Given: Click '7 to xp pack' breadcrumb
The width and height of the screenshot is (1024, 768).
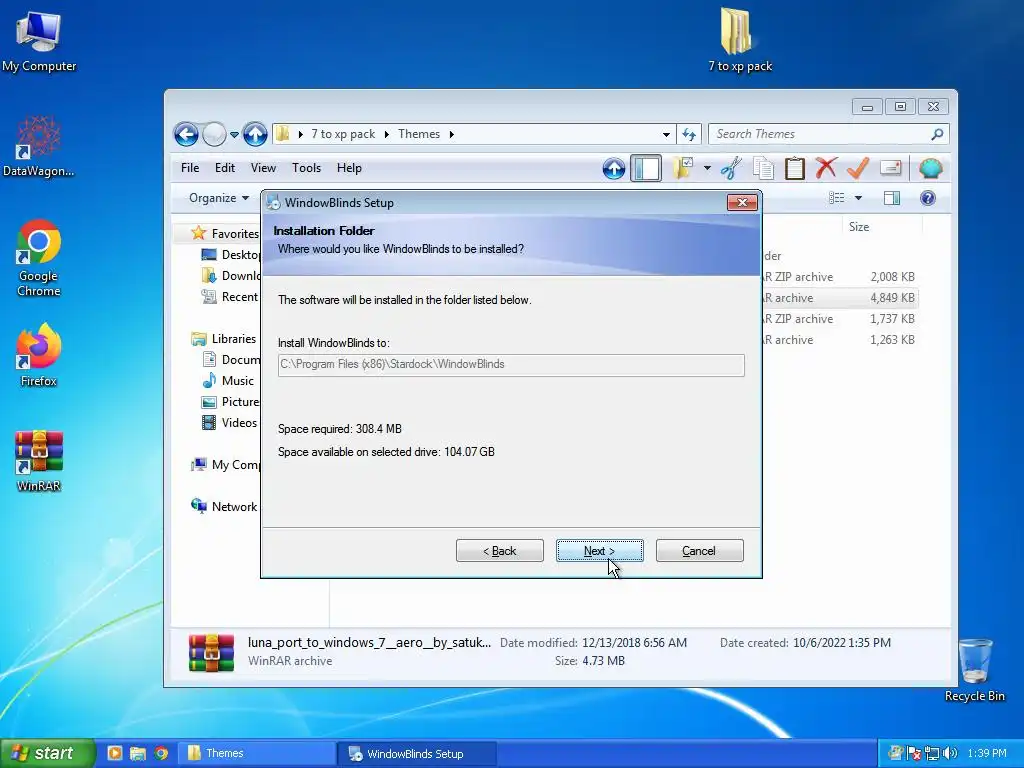Looking at the screenshot, I should click(x=343, y=134).
